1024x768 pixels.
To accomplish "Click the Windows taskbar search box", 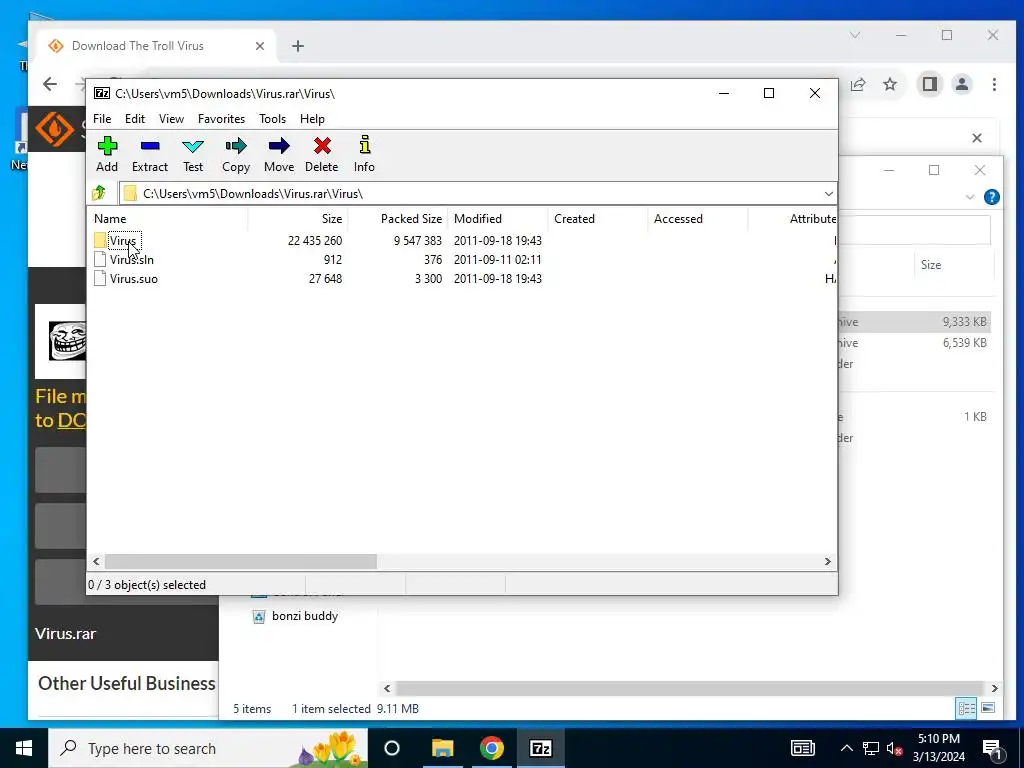I will pos(208,748).
